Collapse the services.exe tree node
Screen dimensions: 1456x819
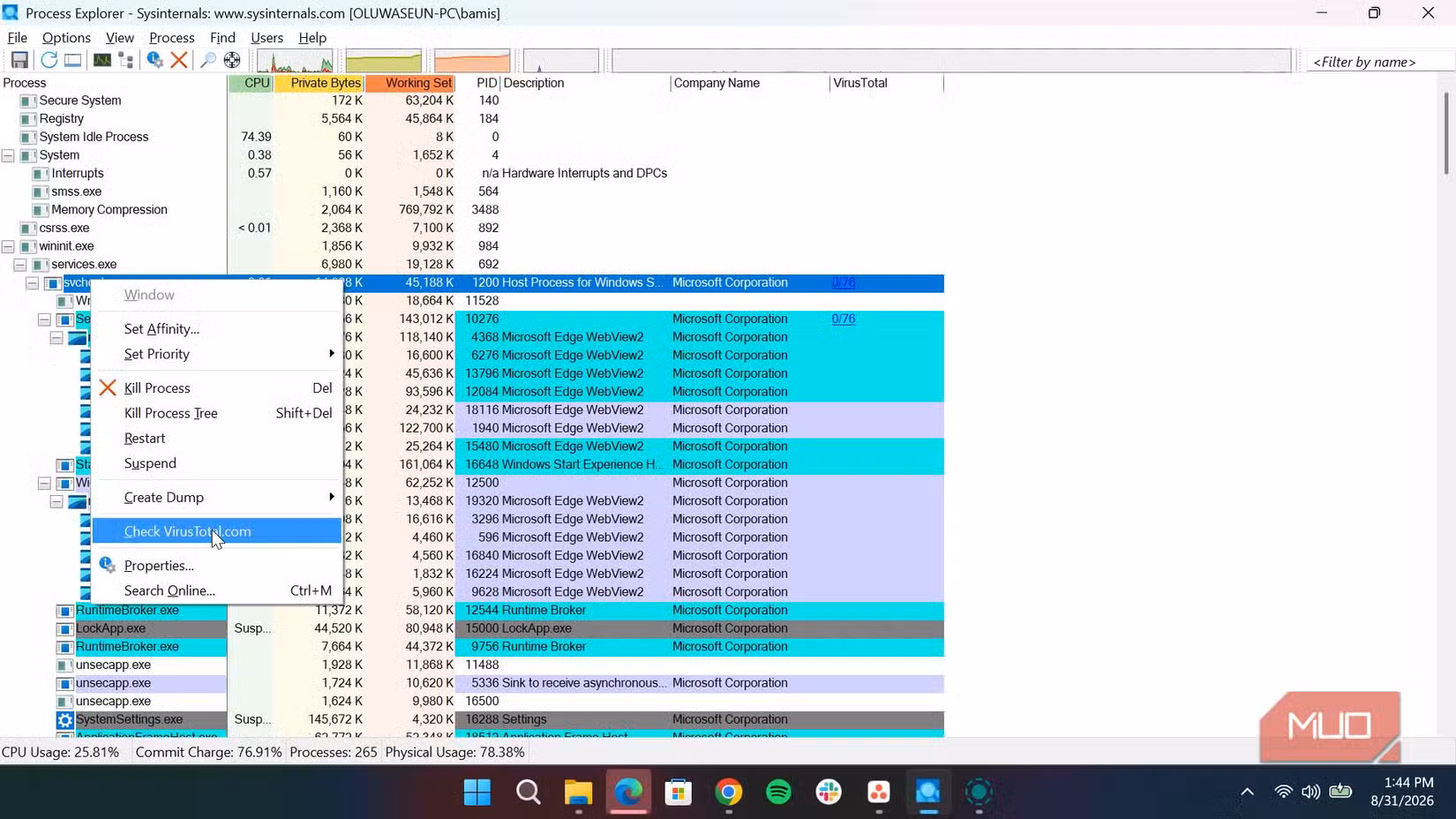[20, 265]
